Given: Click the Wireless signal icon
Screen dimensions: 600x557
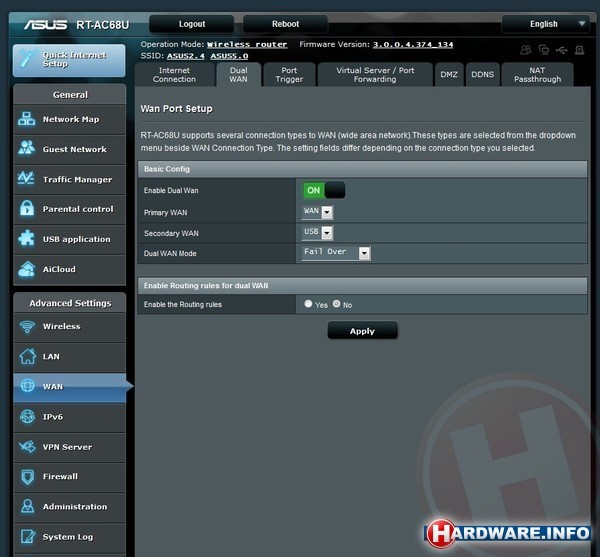Looking at the screenshot, I should [27, 326].
